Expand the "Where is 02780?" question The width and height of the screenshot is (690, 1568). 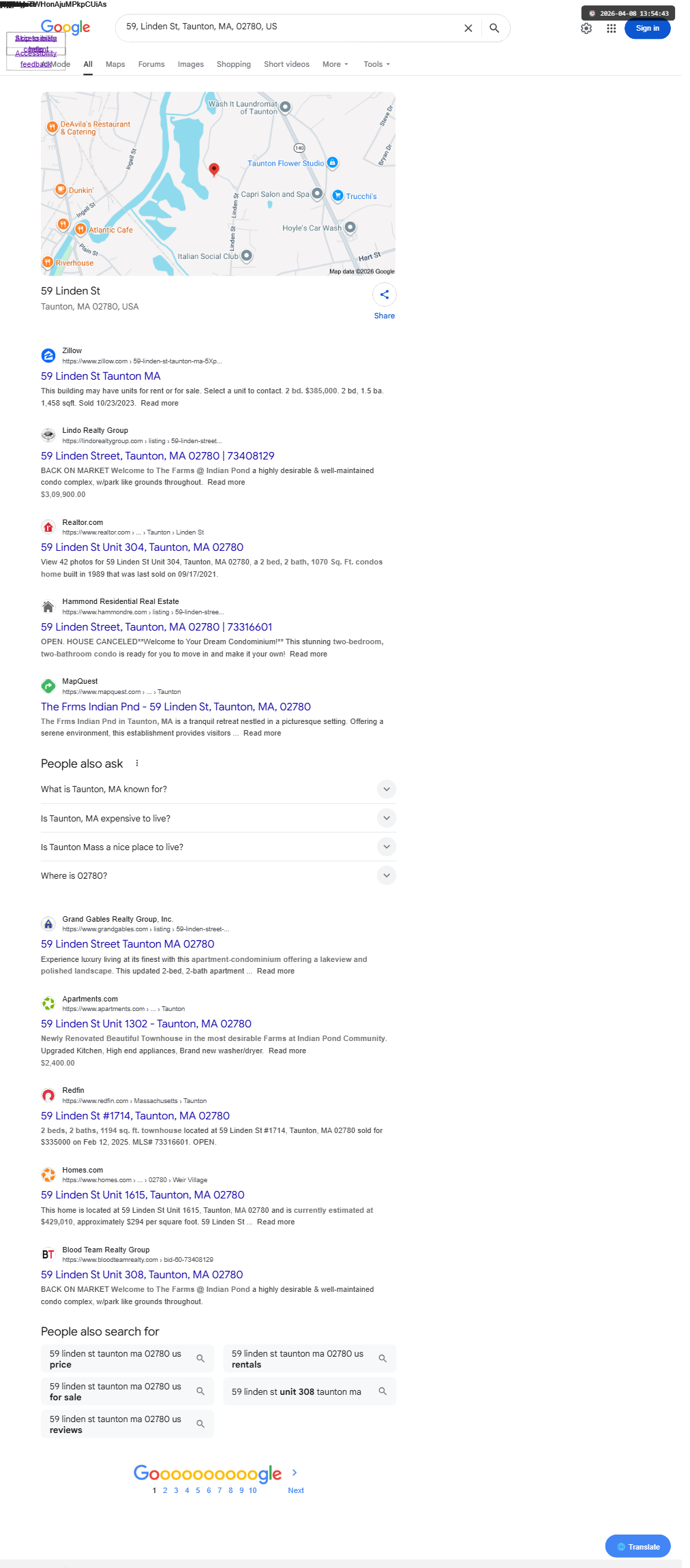(x=218, y=875)
